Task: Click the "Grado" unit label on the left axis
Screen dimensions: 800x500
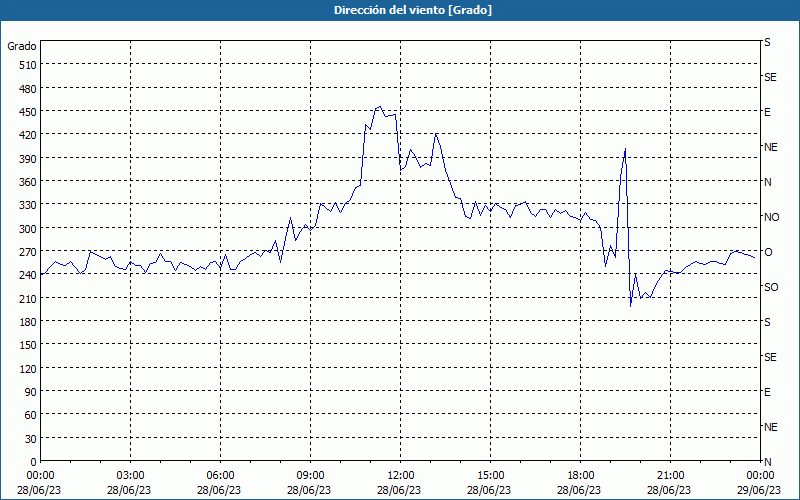Action: (x=22, y=46)
